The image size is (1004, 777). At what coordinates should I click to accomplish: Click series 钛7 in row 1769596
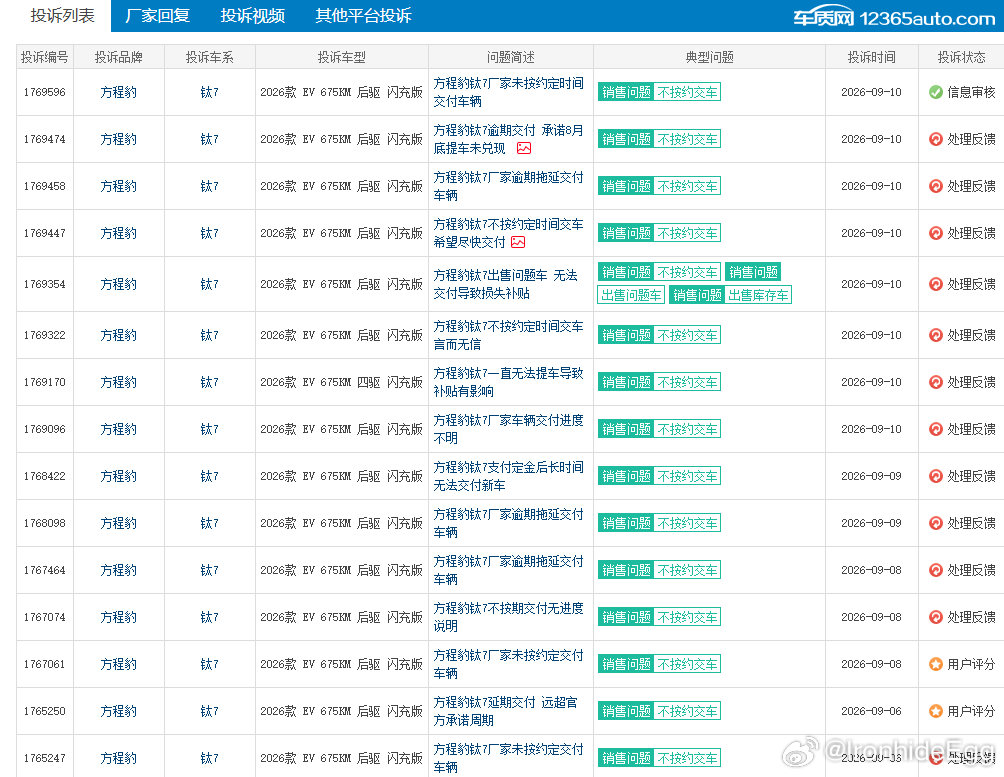[209, 92]
